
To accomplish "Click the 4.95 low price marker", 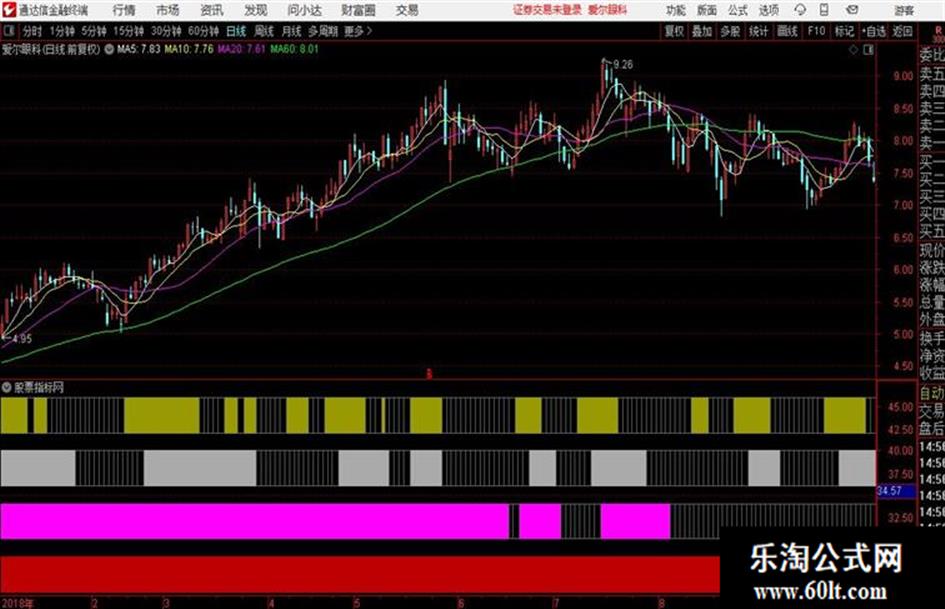I will (22, 338).
